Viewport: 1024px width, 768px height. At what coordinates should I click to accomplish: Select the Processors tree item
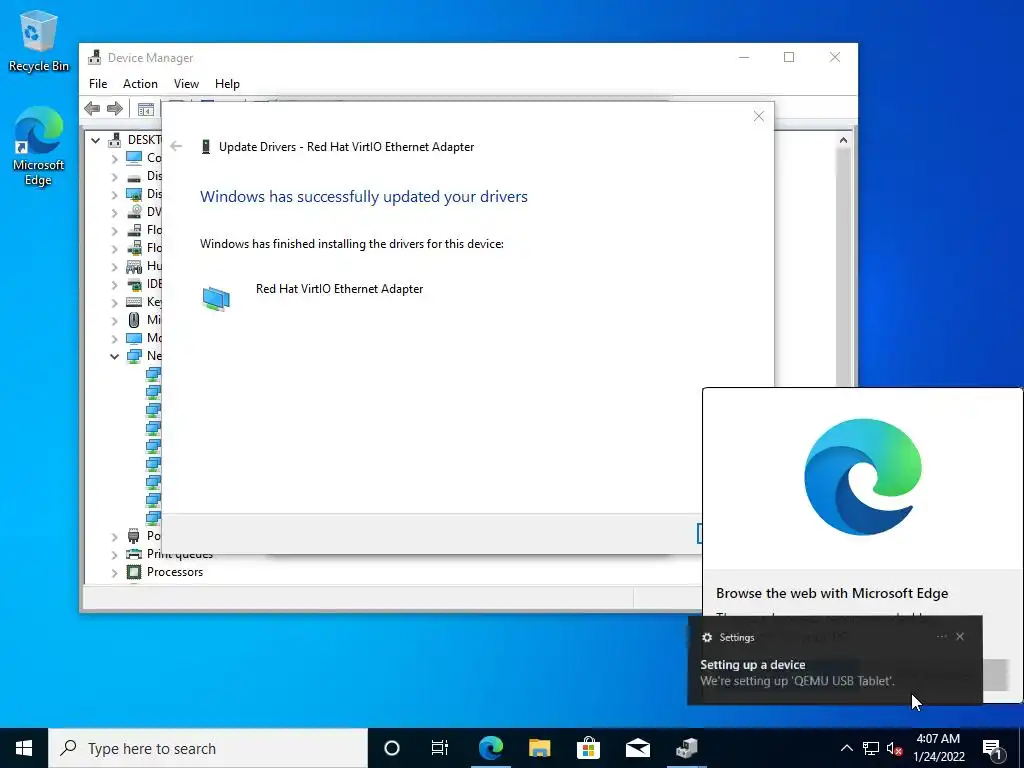(174, 572)
